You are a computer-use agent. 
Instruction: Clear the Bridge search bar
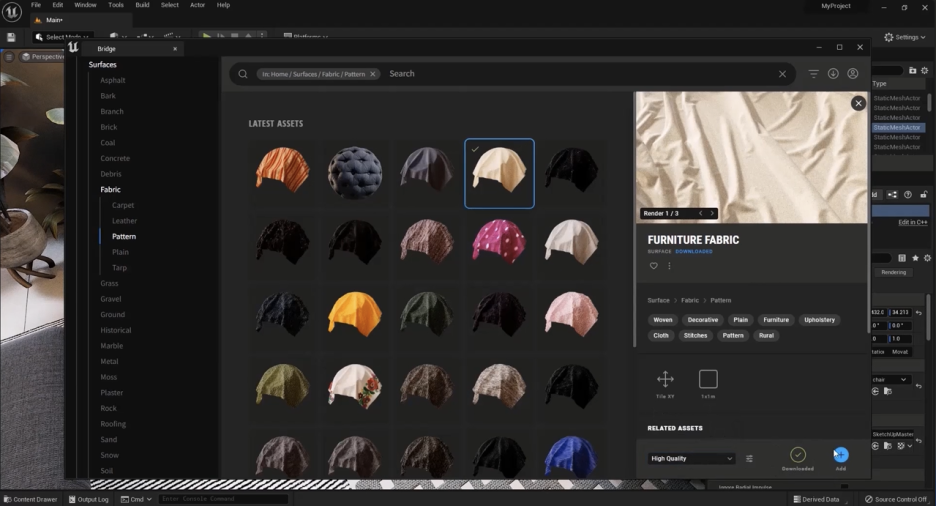(782, 74)
